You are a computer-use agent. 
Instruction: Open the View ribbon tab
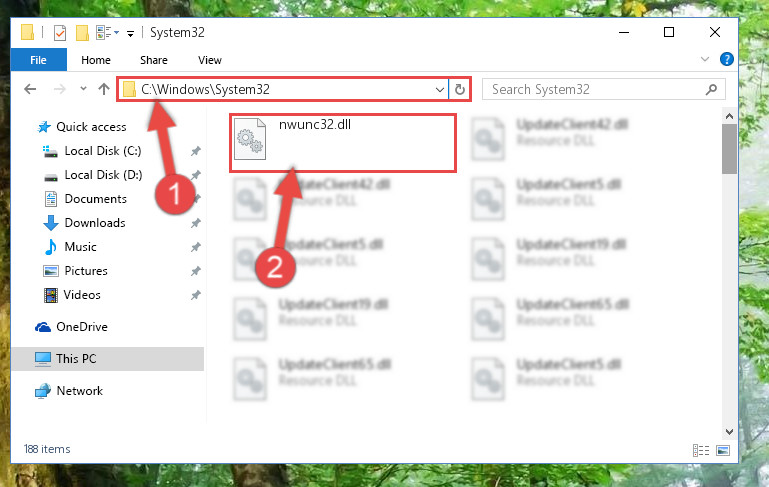pos(209,60)
